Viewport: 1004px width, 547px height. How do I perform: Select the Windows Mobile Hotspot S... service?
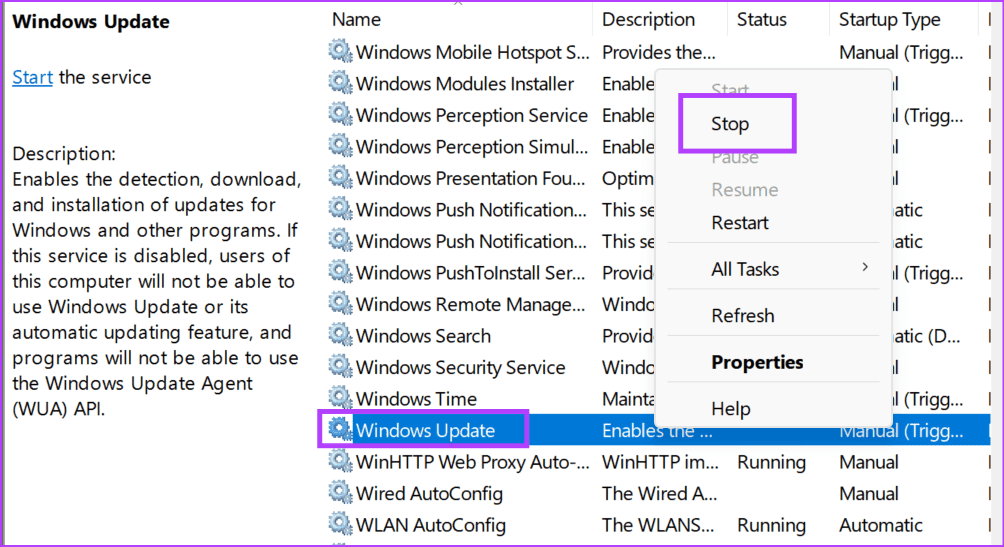coord(472,52)
